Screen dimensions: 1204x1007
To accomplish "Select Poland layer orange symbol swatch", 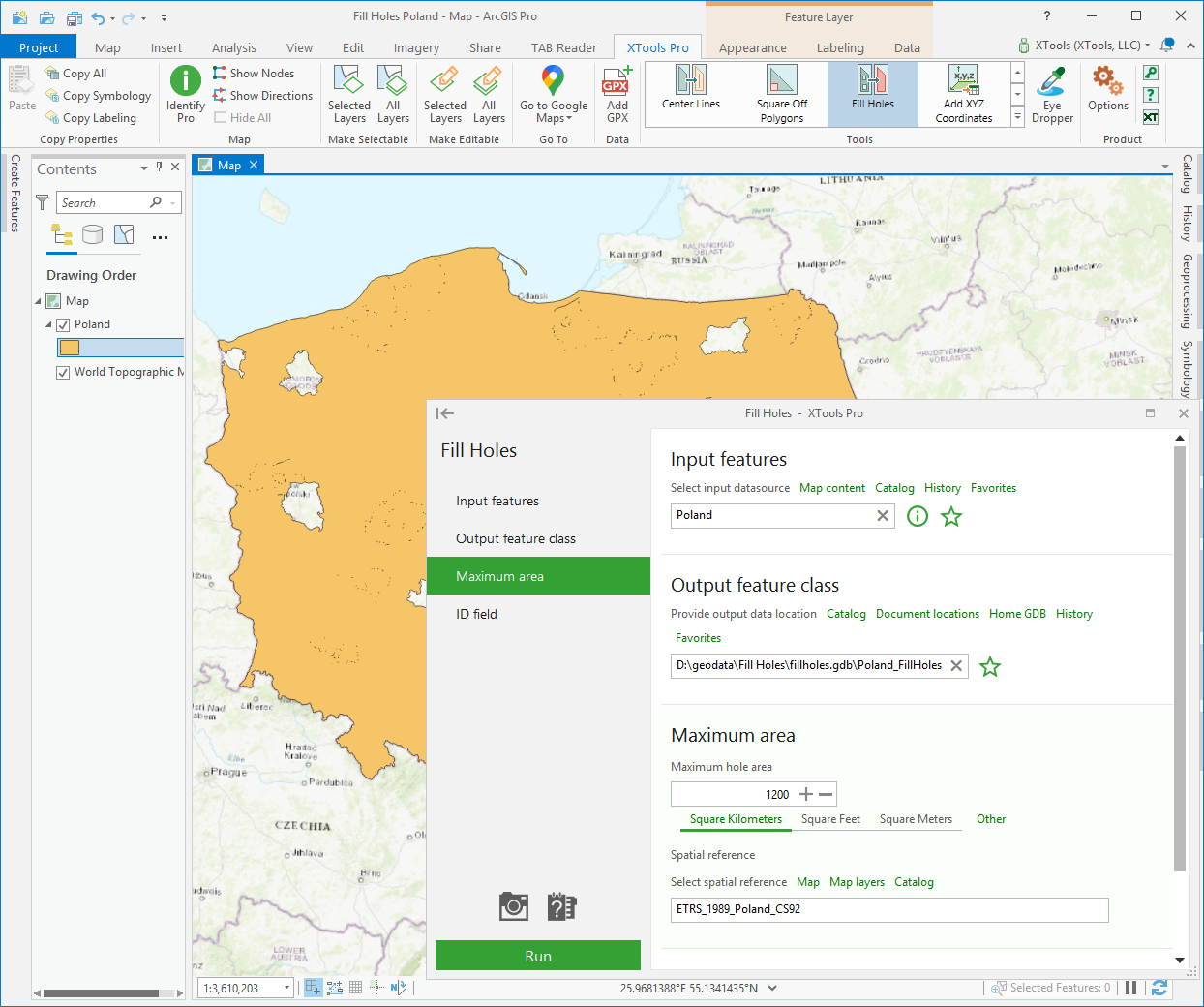I will (70, 348).
